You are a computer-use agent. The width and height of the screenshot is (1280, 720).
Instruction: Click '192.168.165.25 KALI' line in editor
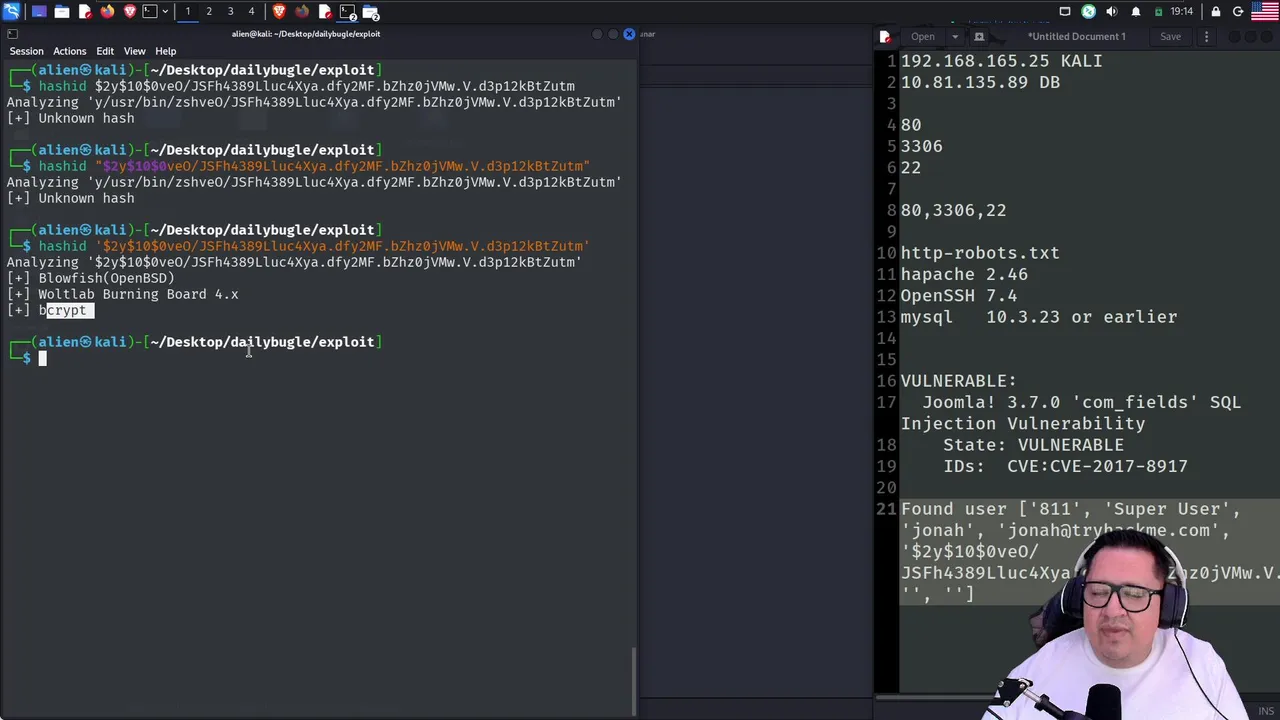coord(1001,61)
